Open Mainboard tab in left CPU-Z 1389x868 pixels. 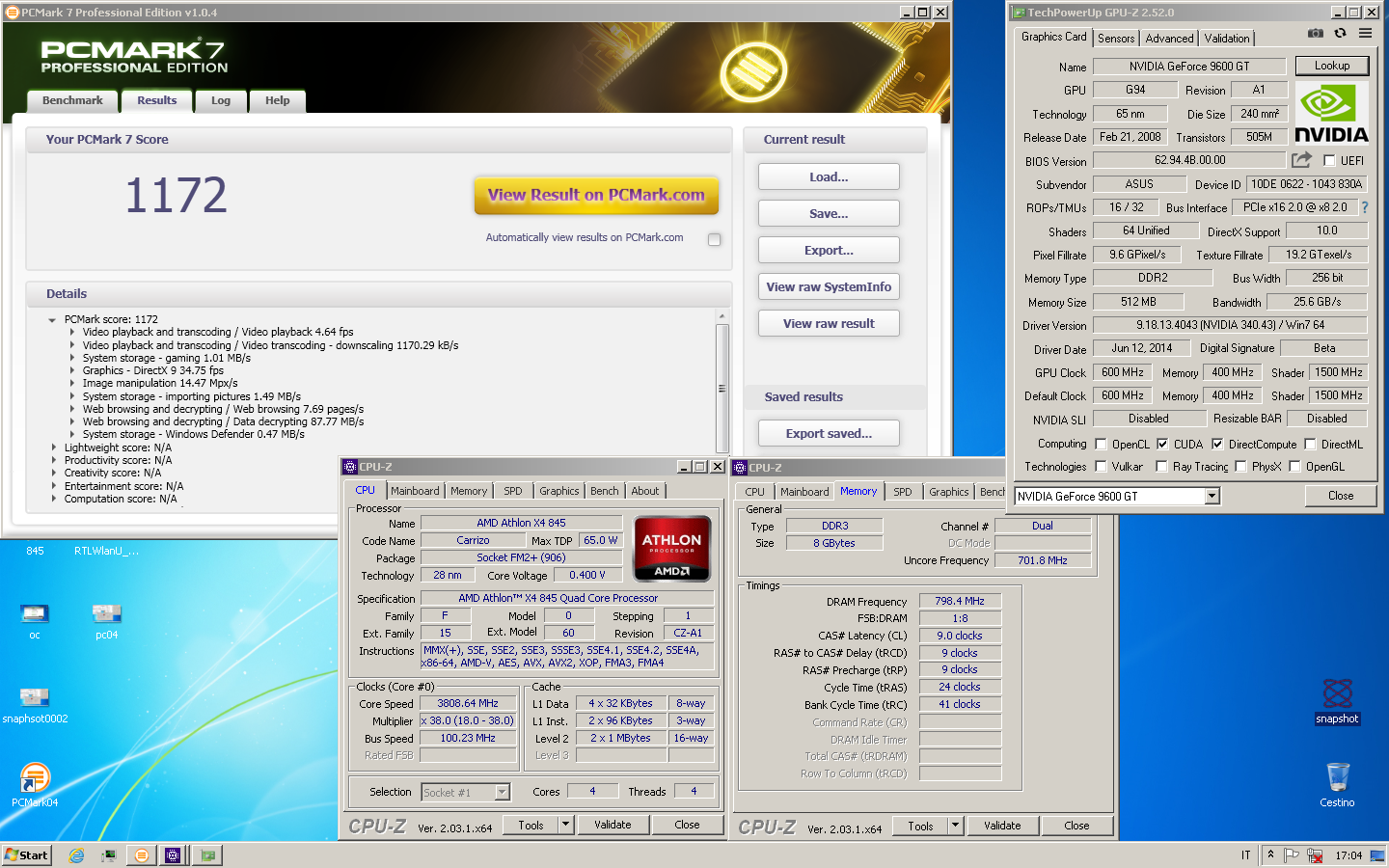pyautogui.click(x=415, y=491)
